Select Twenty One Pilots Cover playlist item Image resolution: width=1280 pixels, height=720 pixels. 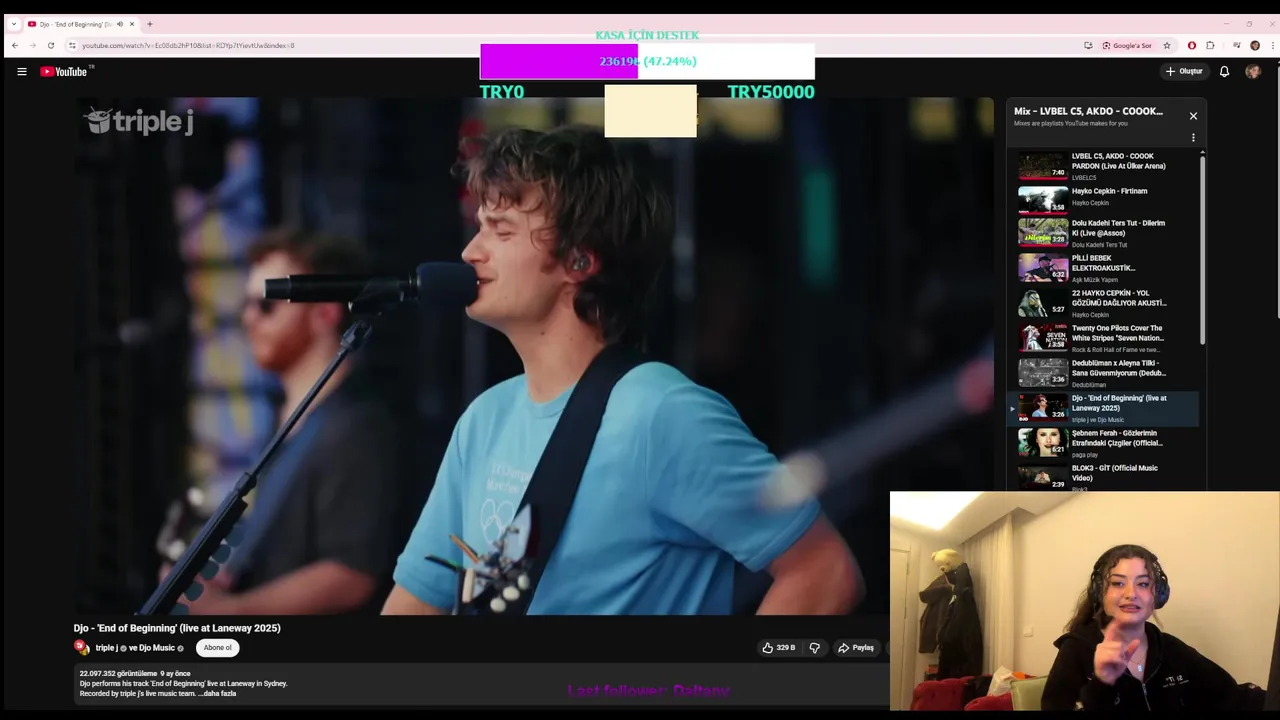coord(1104,338)
